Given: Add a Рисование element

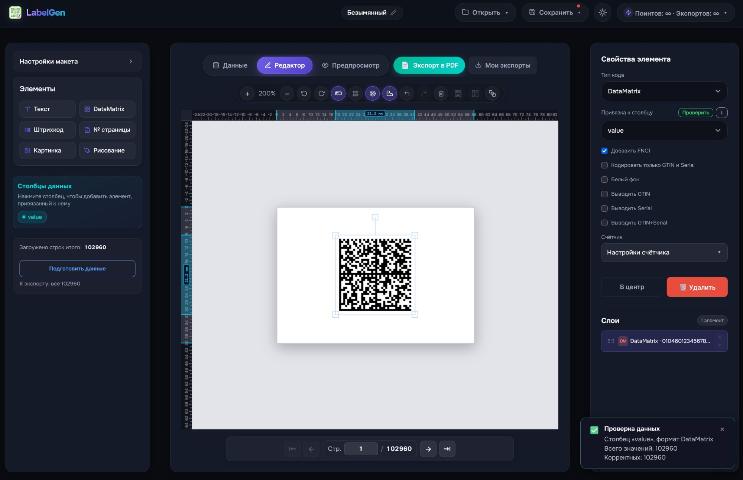Looking at the screenshot, I should tap(108, 150).
